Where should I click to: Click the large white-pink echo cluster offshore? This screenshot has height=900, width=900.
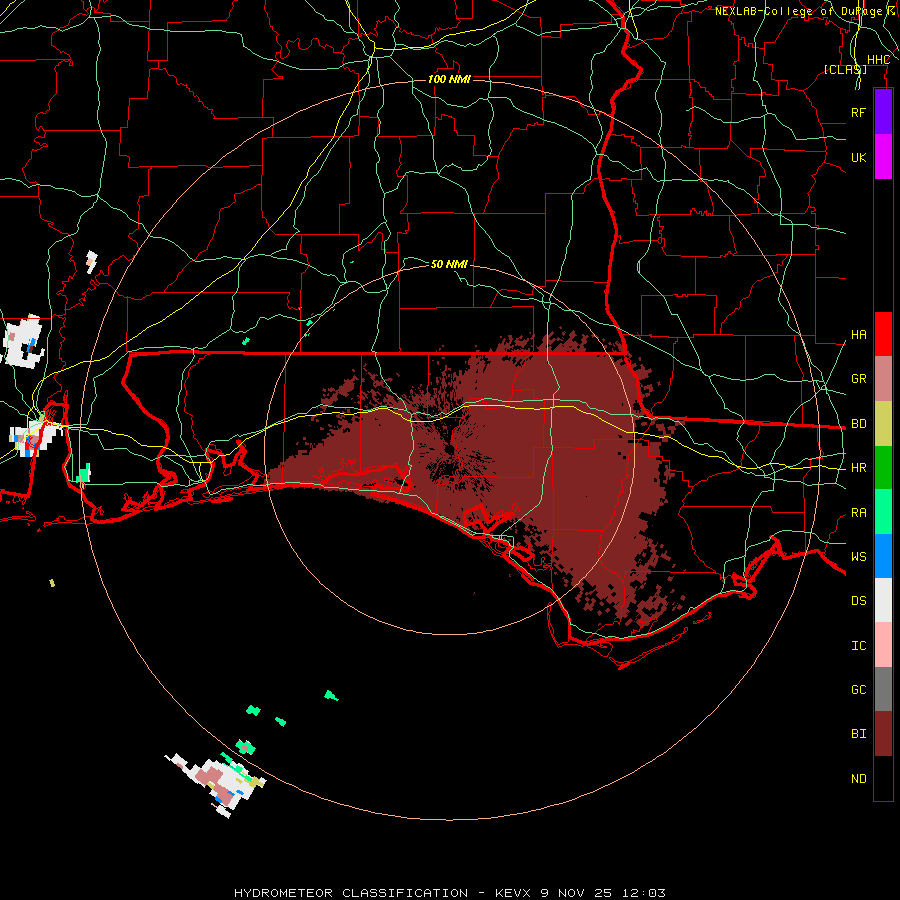218,783
